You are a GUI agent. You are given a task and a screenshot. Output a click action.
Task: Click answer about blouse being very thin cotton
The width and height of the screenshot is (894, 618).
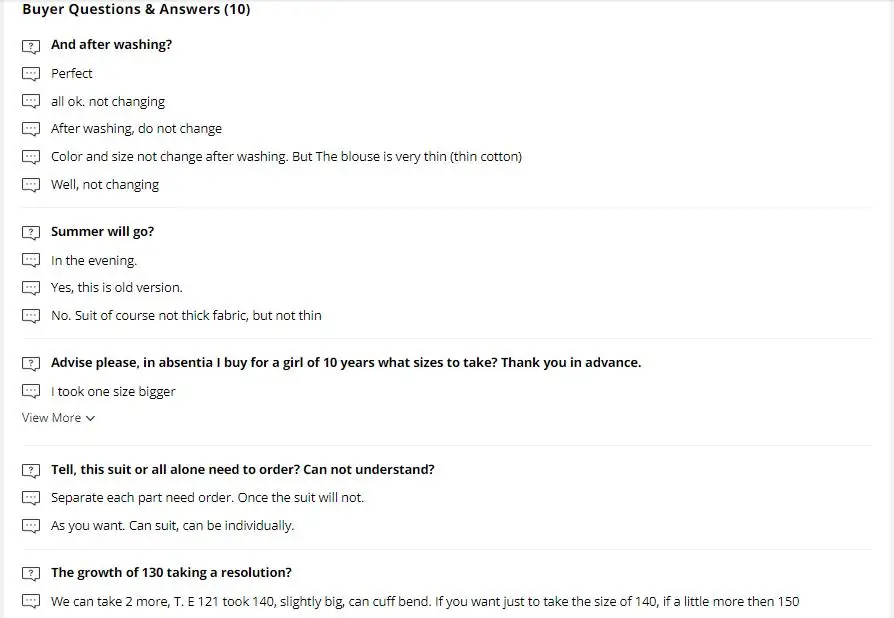[286, 156]
